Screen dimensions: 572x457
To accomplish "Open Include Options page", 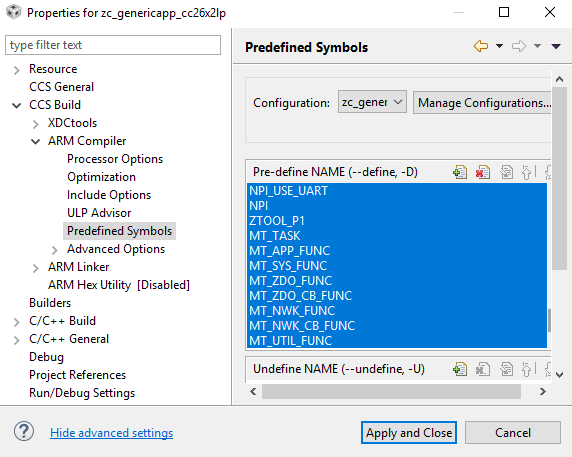I will point(108,195).
